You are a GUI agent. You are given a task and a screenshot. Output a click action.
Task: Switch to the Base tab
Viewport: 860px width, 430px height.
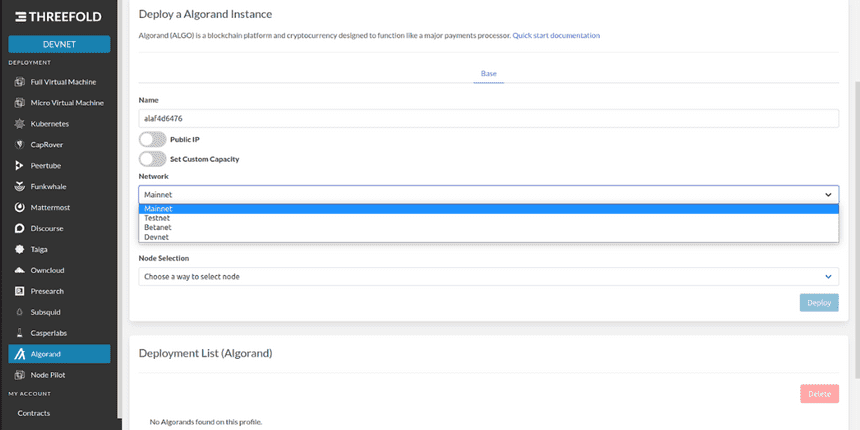(x=489, y=73)
